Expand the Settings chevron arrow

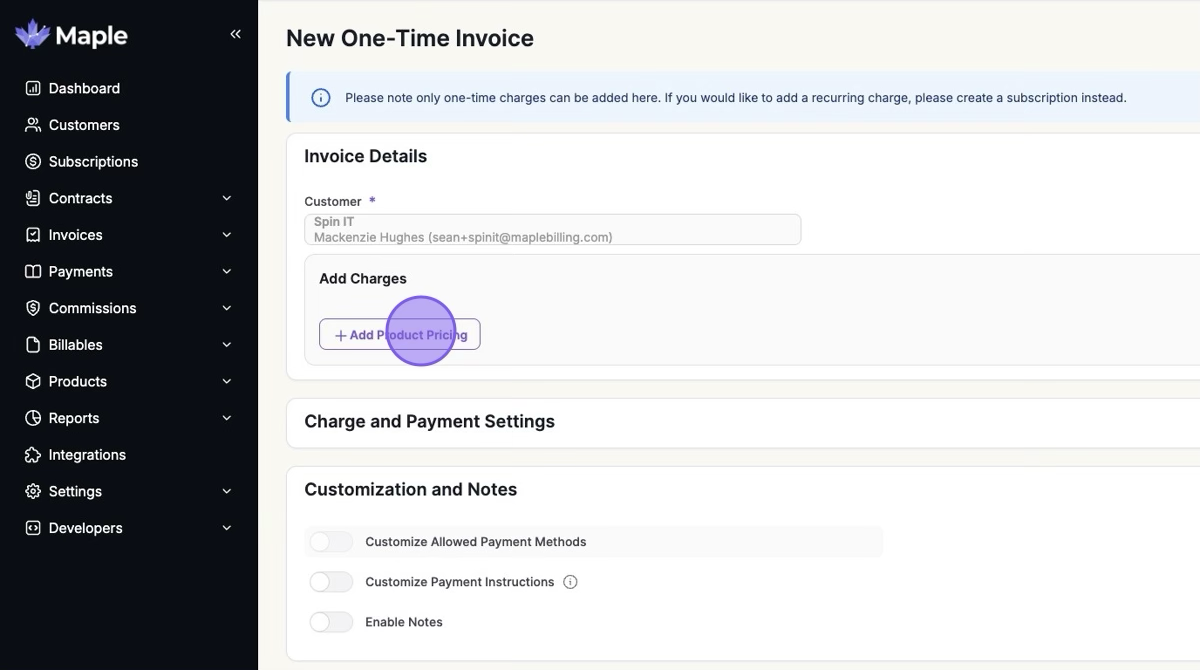[227, 491]
